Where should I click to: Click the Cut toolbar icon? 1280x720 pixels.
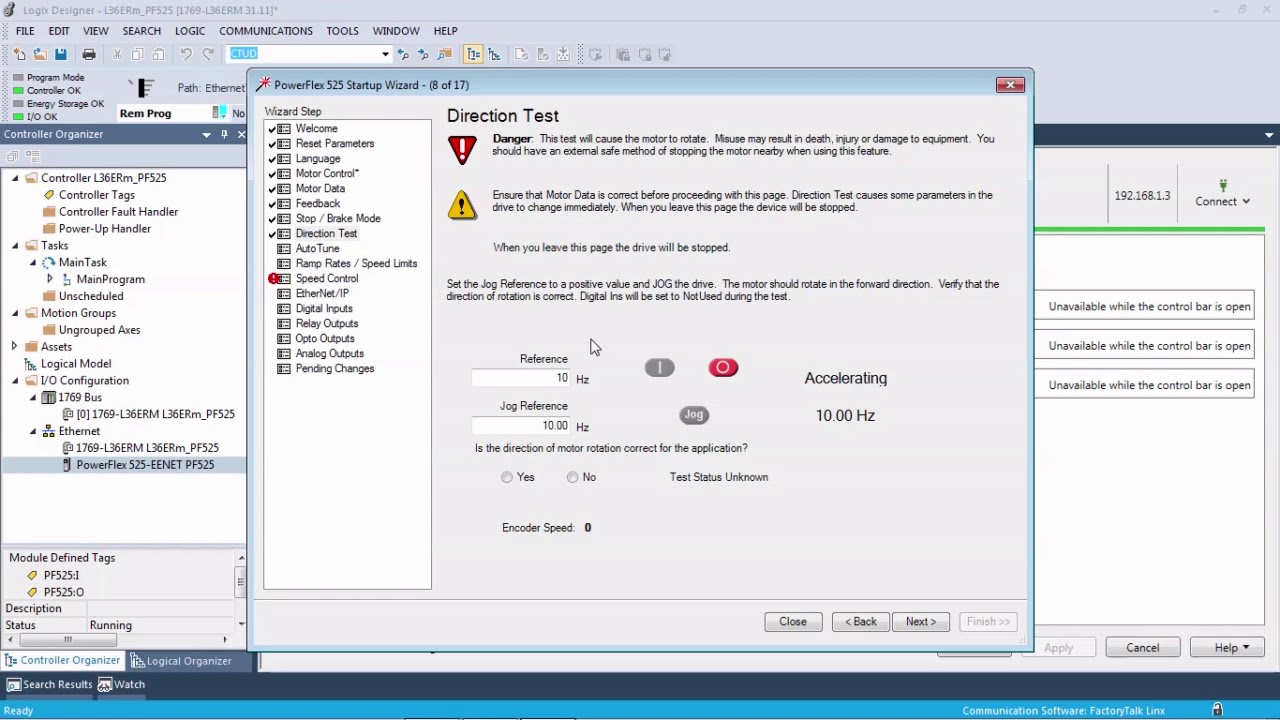point(118,54)
